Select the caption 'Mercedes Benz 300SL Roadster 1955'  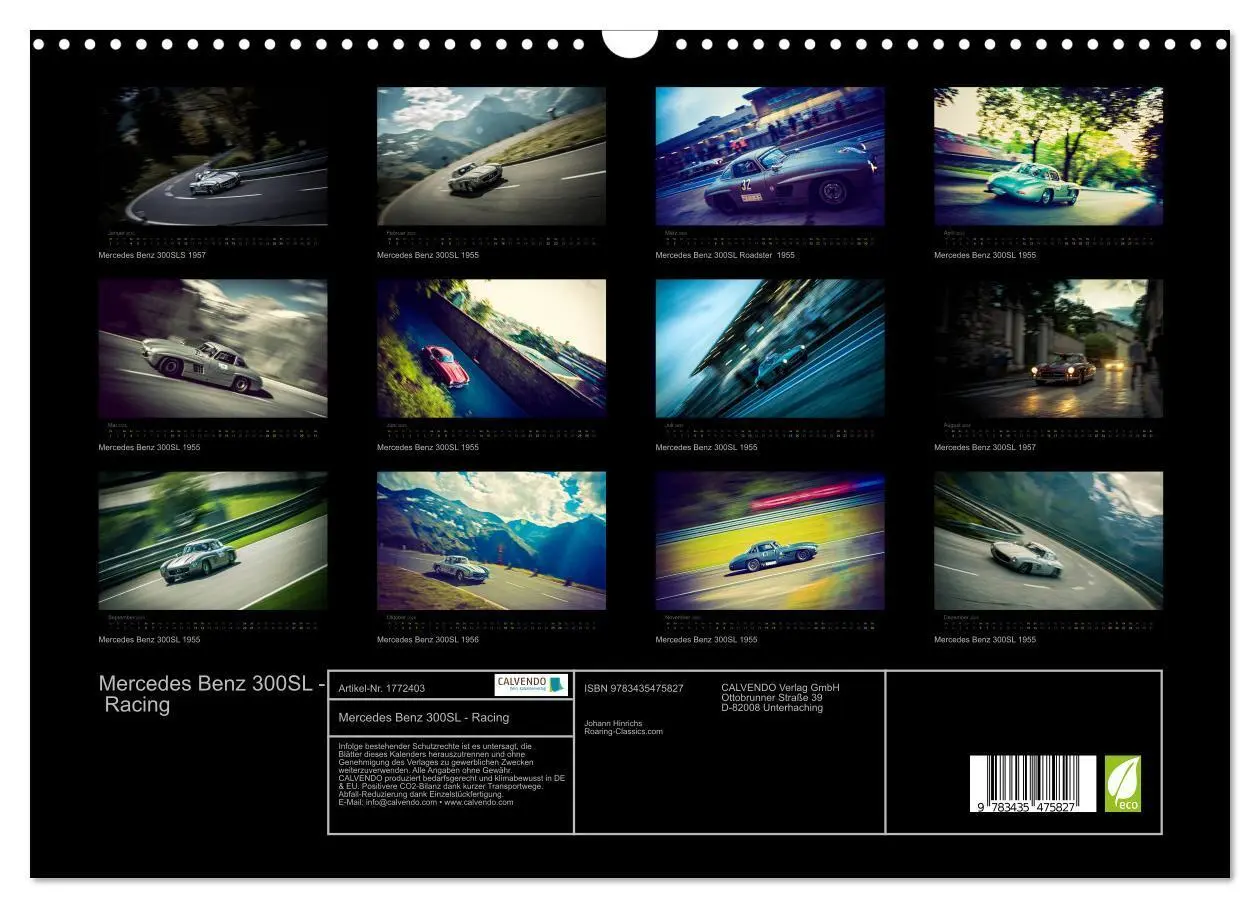pos(725,255)
